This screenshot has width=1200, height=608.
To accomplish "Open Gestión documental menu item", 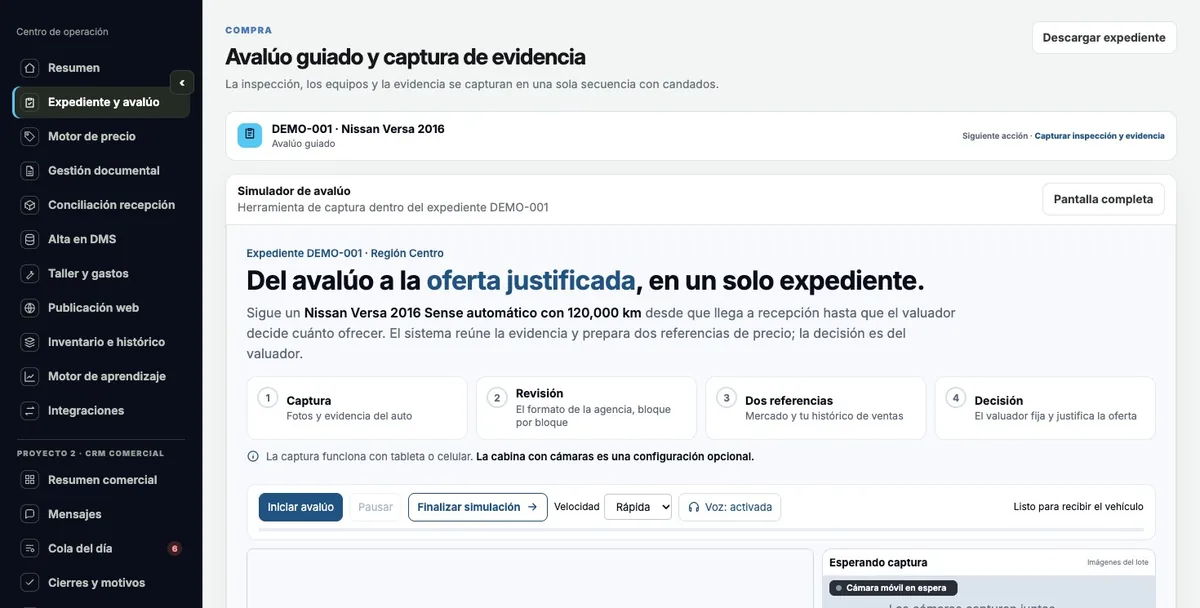I will pyautogui.click(x=101, y=171).
